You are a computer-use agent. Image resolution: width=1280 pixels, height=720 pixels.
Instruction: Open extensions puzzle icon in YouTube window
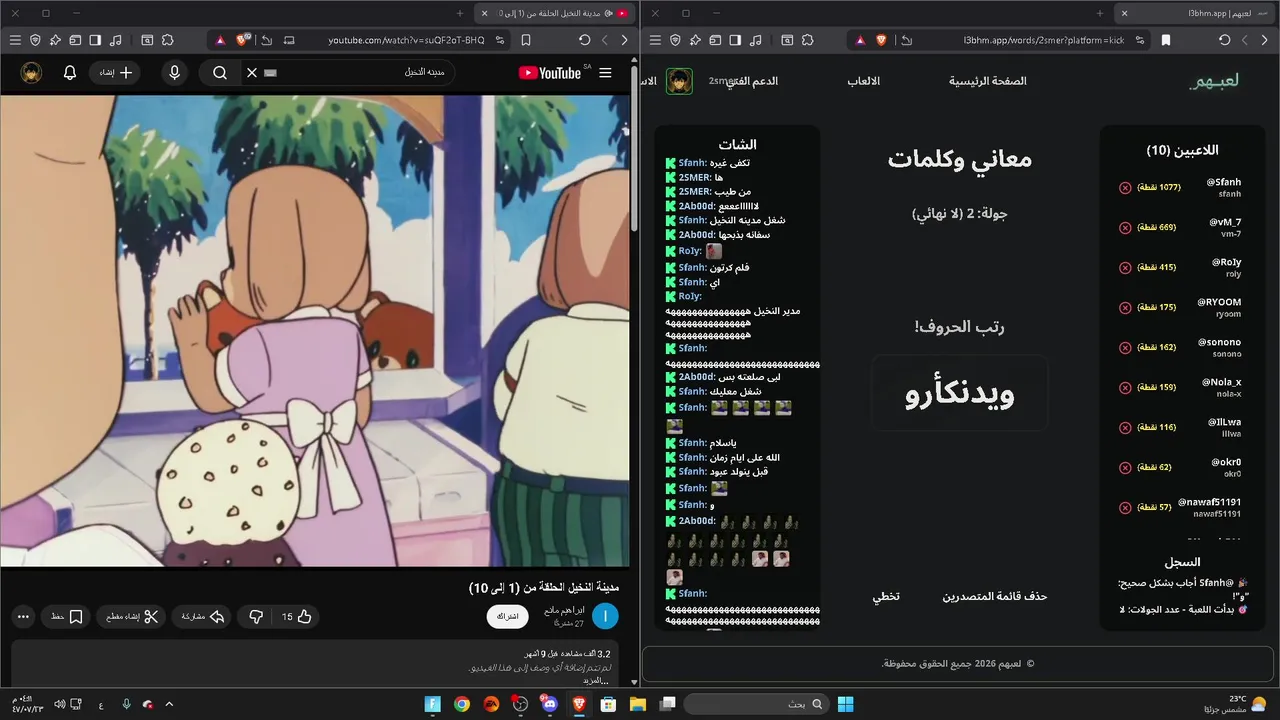167,40
